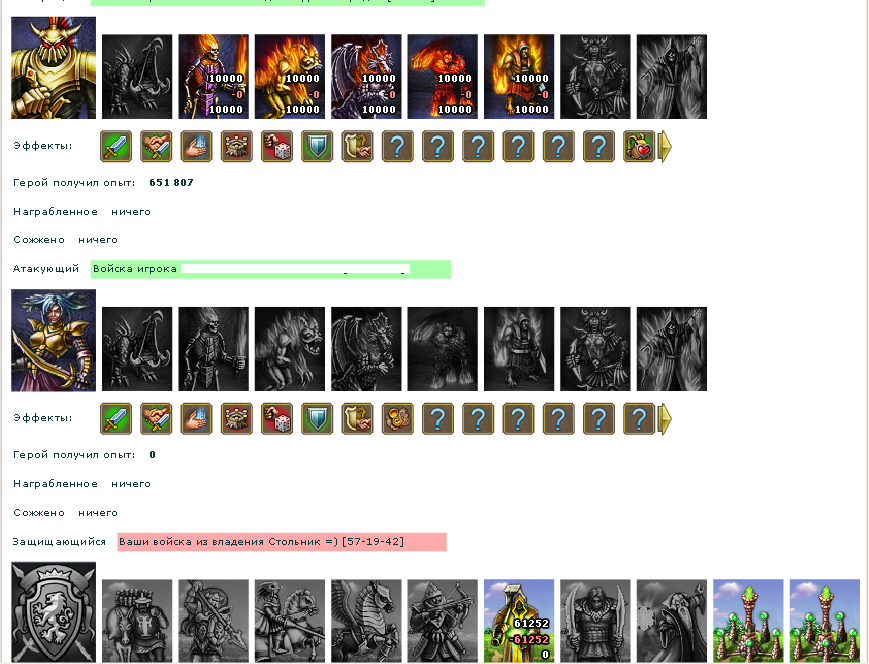
Task: Click the gold coins effect icon
Action: click(397, 418)
